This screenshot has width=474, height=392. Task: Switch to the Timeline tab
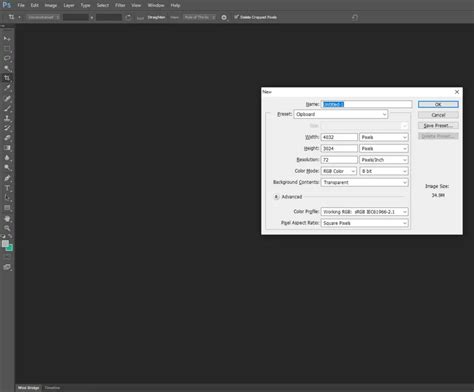(x=52, y=388)
